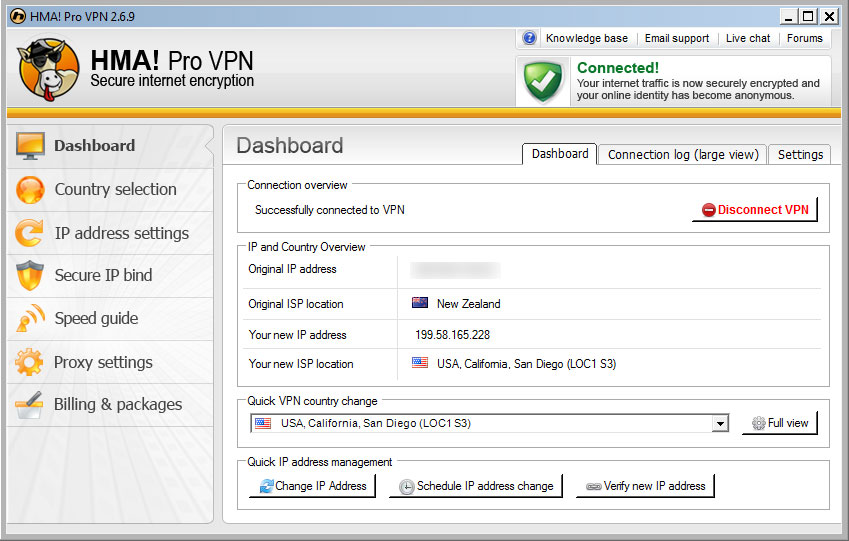Click the USA flag inside country dropdown
Viewport: 849px width, 541px height.
[263, 423]
